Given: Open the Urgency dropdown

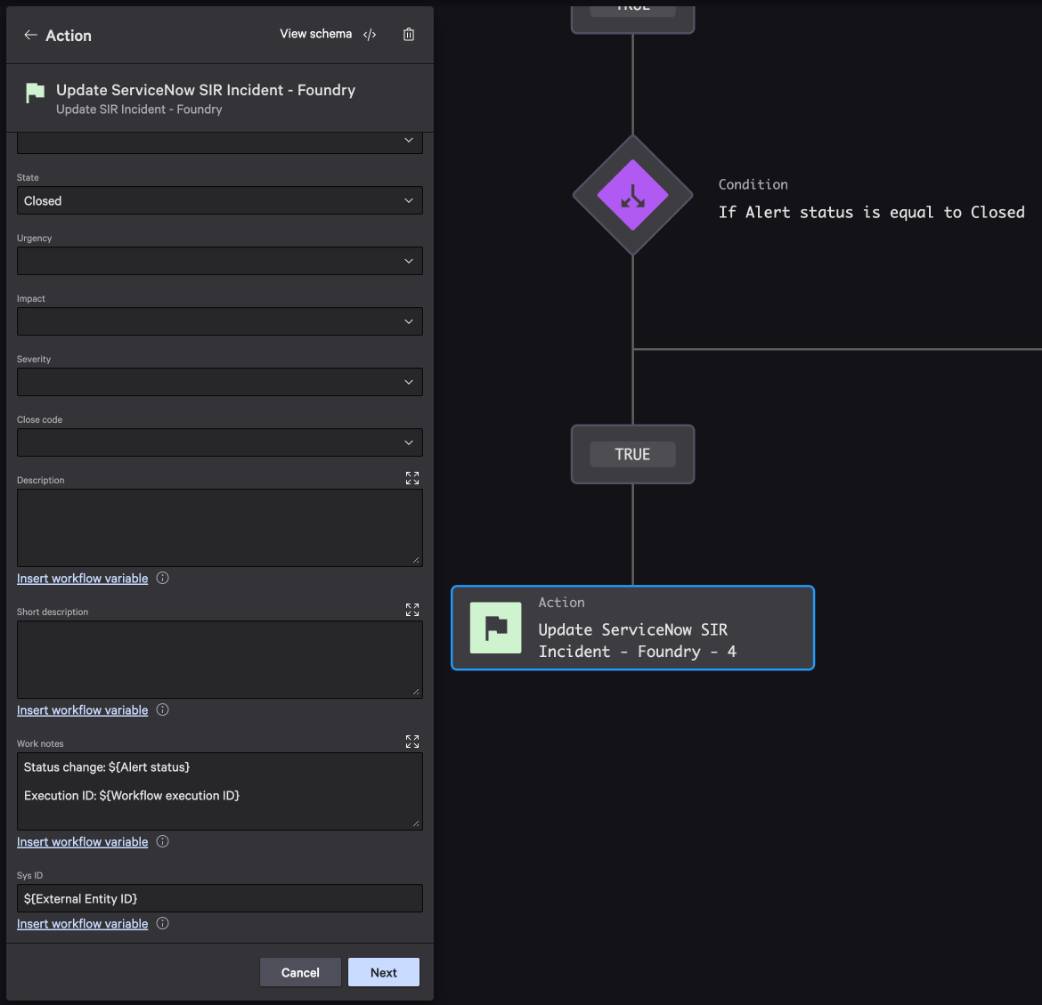Looking at the screenshot, I should tap(219, 261).
